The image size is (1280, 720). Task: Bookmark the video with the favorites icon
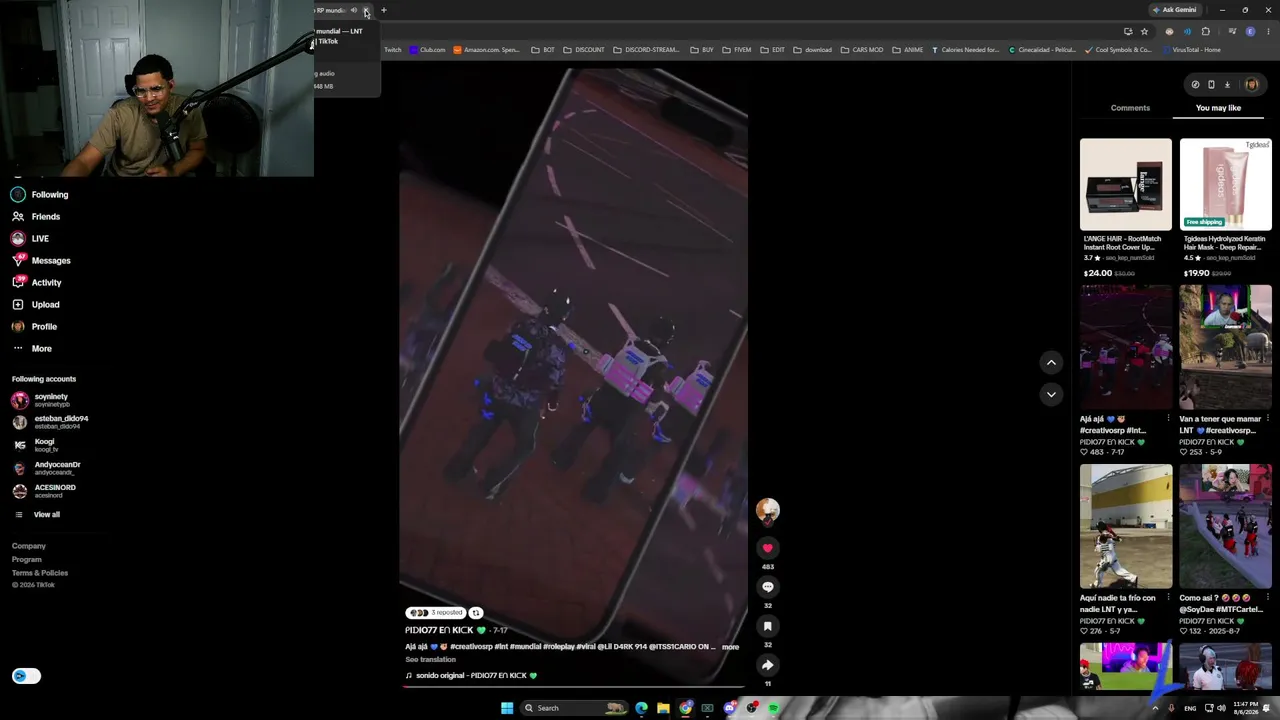point(768,626)
